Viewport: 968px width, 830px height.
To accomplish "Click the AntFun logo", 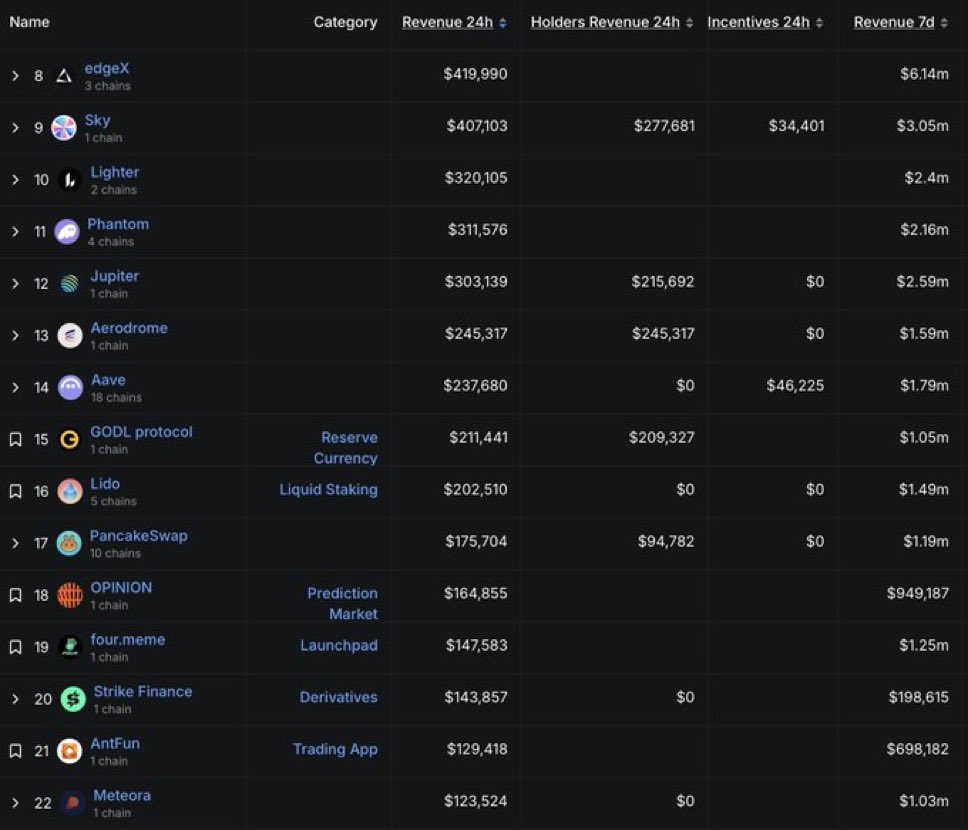I will tap(70, 750).
